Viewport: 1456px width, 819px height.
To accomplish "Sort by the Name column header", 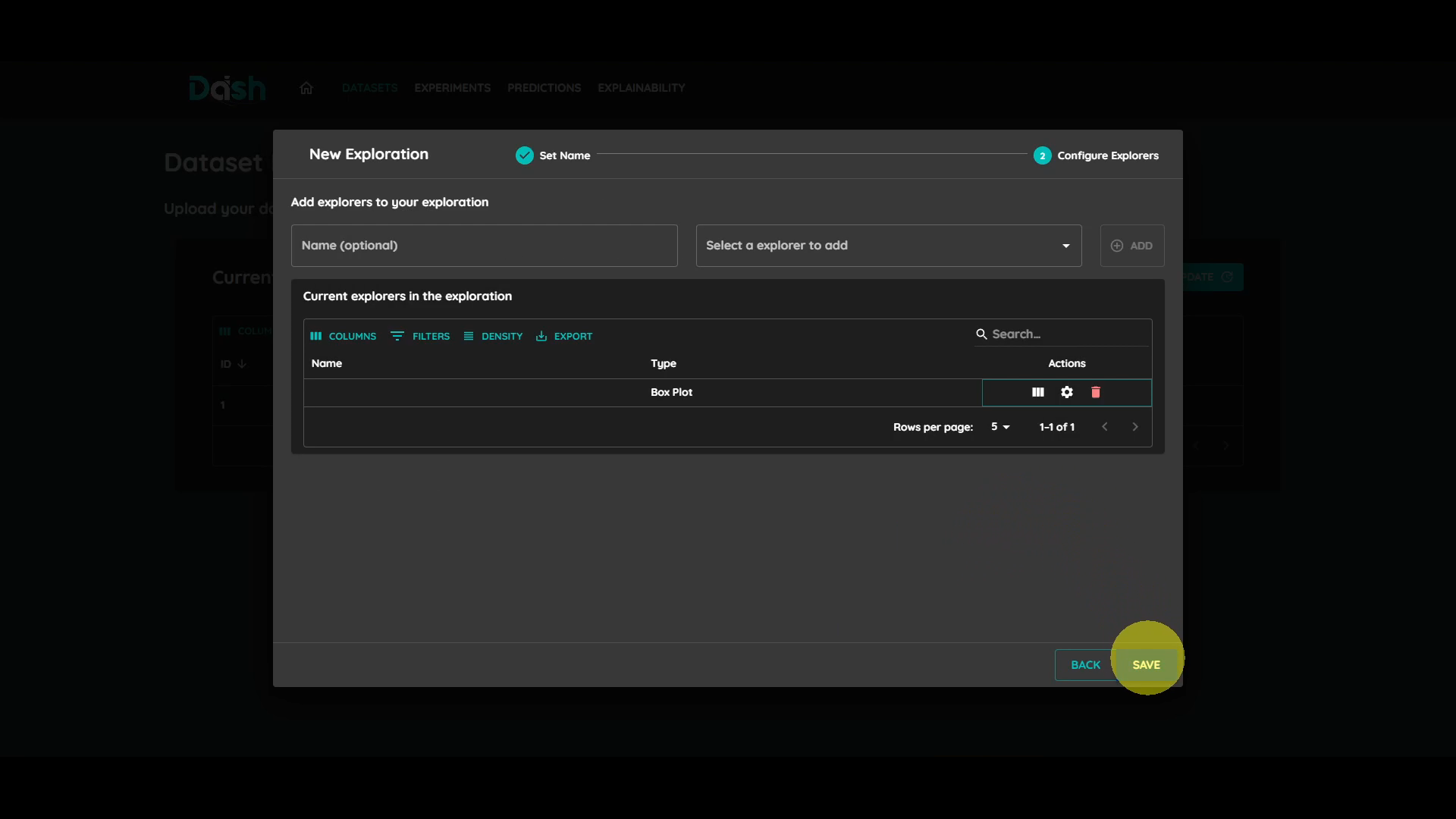I will point(327,363).
